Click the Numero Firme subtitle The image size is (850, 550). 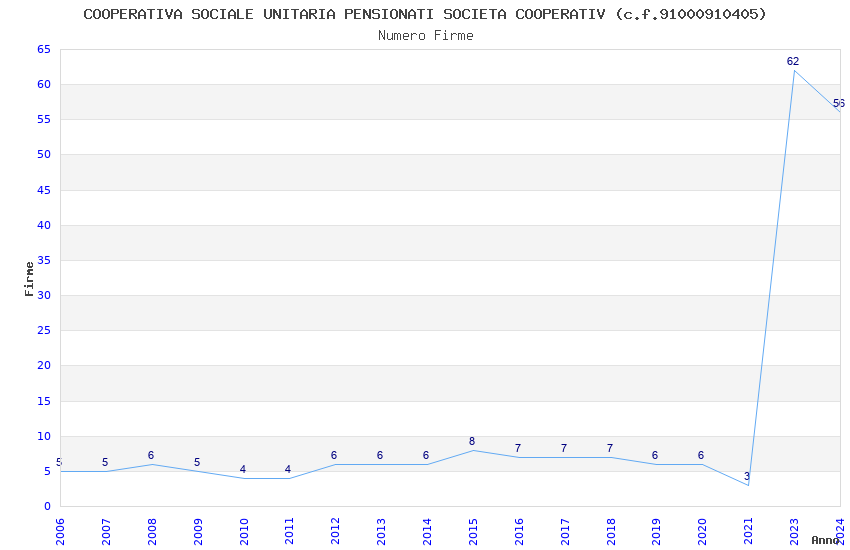click(425, 36)
